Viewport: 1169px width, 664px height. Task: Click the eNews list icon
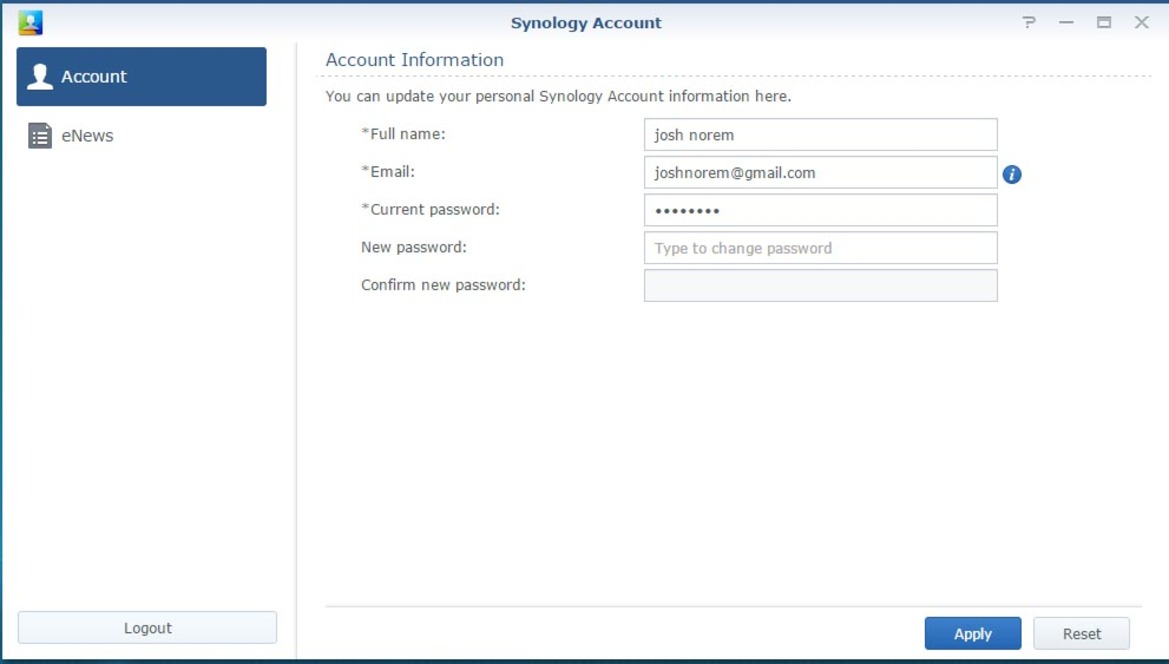point(40,136)
